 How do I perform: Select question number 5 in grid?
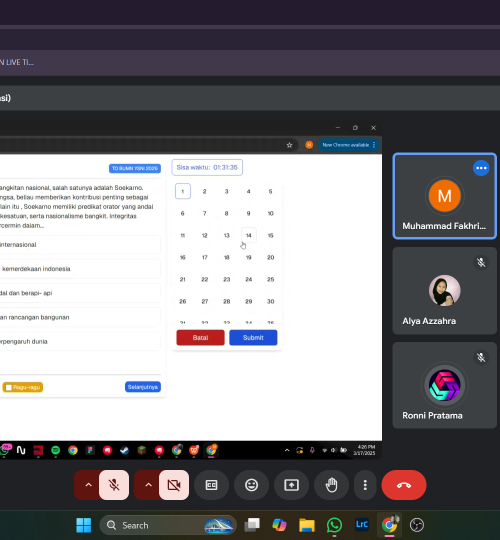pos(270,191)
